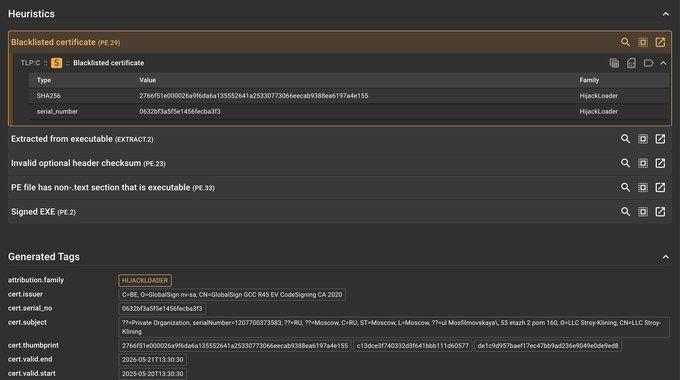This screenshot has width=680, height=380.
Task: Click the Value column header
Action: 147,80
